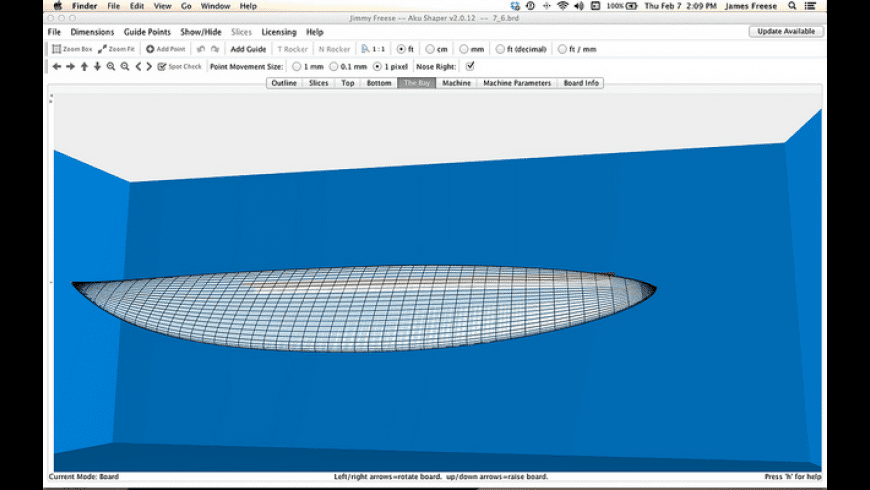Image resolution: width=870 pixels, height=490 pixels.
Task: Click the Update Available button
Action: click(x=786, y=32)
